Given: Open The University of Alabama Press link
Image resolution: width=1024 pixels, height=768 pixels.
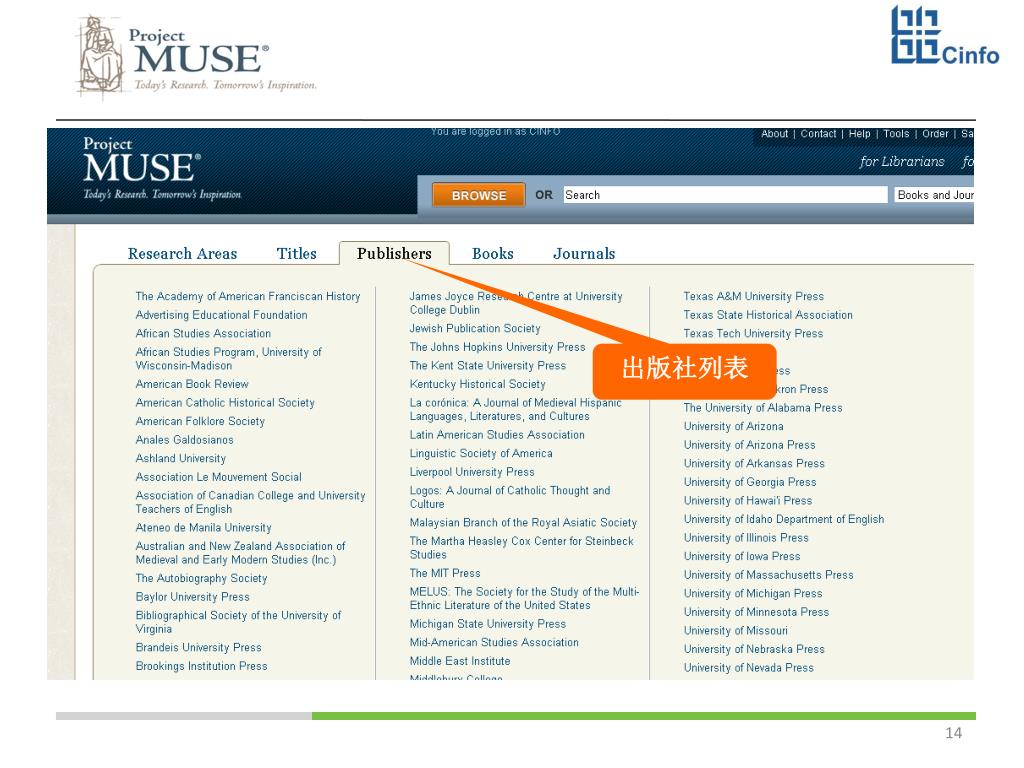Looking at the screenshot, I should click(x=763, y=408).
